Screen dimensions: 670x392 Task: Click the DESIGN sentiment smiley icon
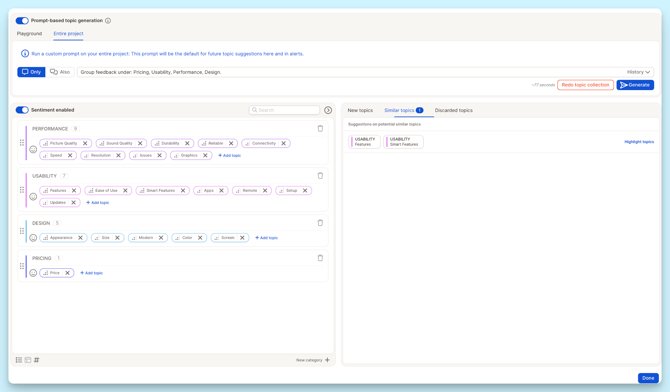pos(33,238)
